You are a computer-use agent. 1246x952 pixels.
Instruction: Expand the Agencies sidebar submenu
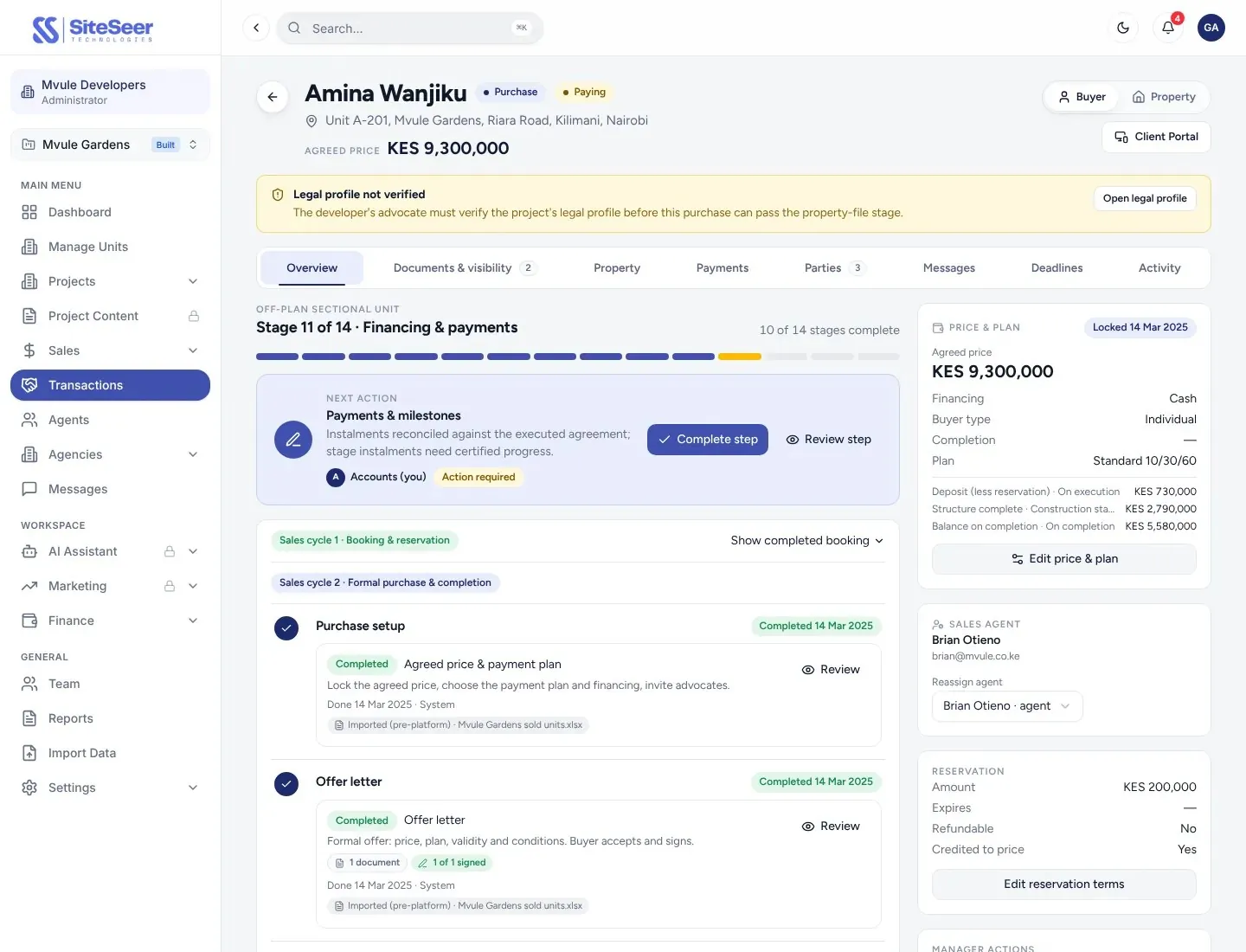tap(193, 454)
